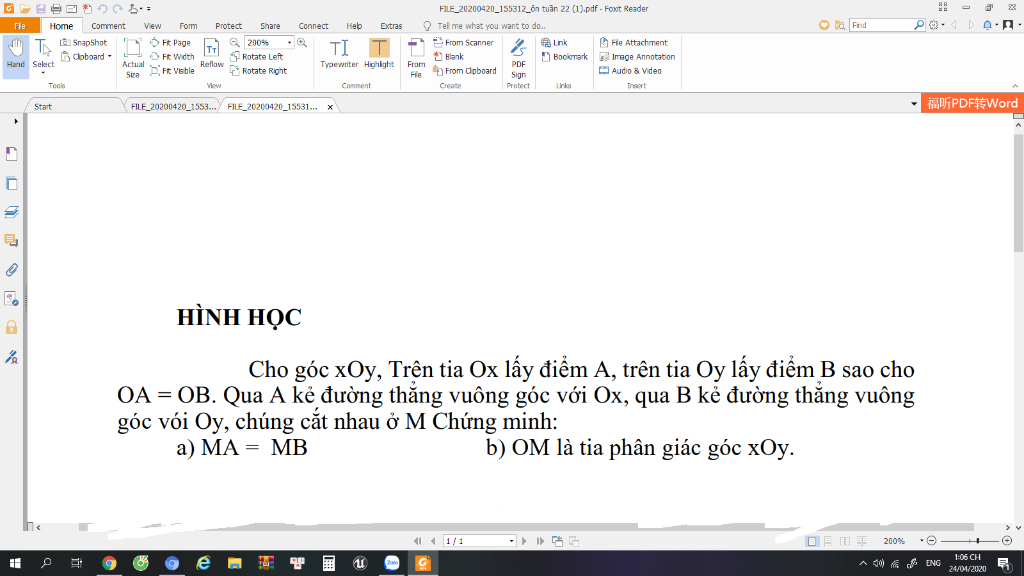1024x576 pixels.
Task: Go to next page
Action: 524,541
